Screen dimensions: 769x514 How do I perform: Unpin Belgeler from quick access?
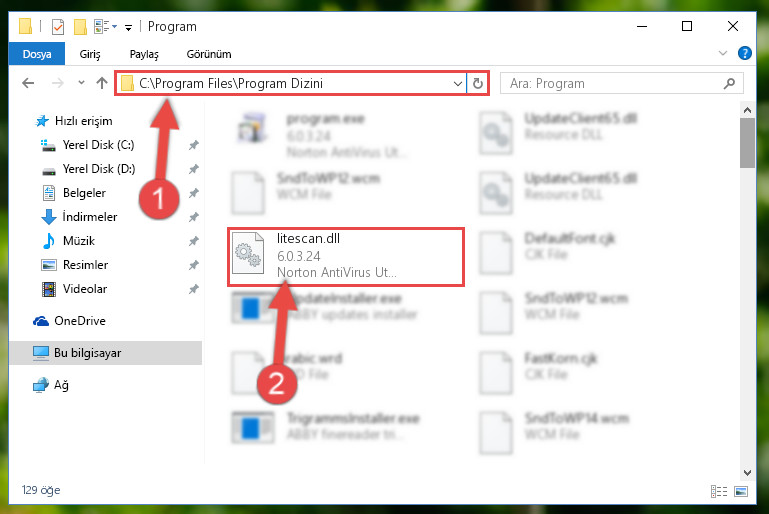coord(194,193)
